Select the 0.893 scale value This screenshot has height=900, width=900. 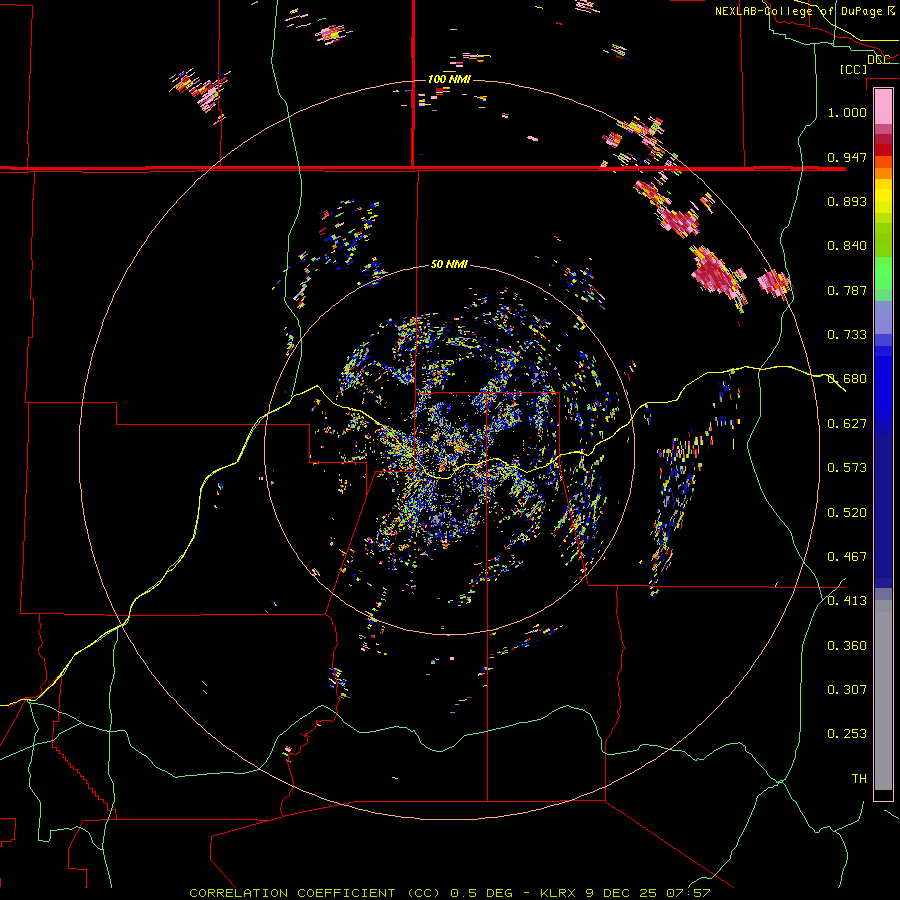847,201
